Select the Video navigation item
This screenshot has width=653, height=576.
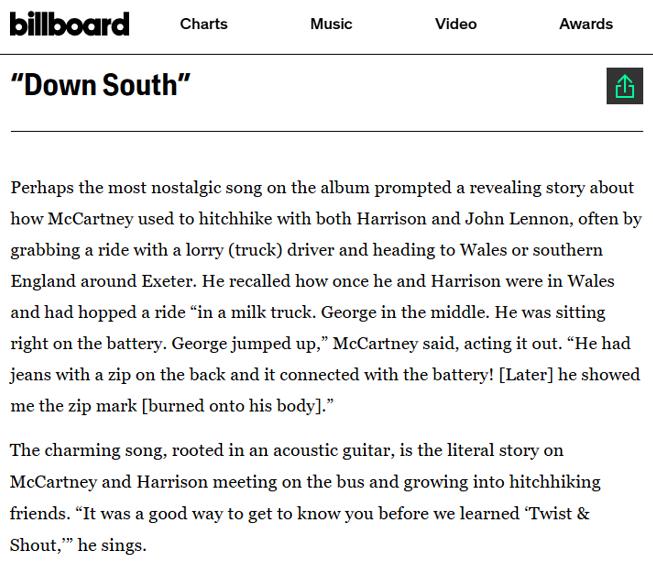coord(456,24)
